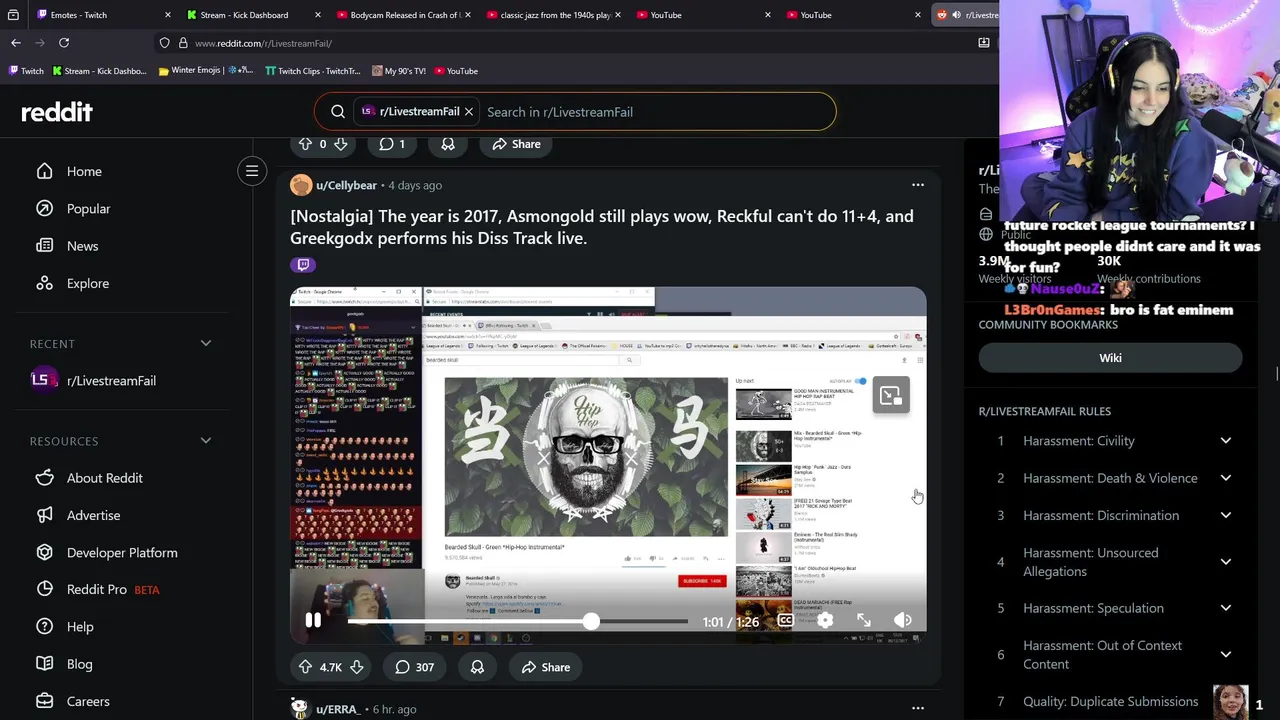Close the Emotes - Twitch tab
Screen dimensions: 1280x720
(167, 15)
